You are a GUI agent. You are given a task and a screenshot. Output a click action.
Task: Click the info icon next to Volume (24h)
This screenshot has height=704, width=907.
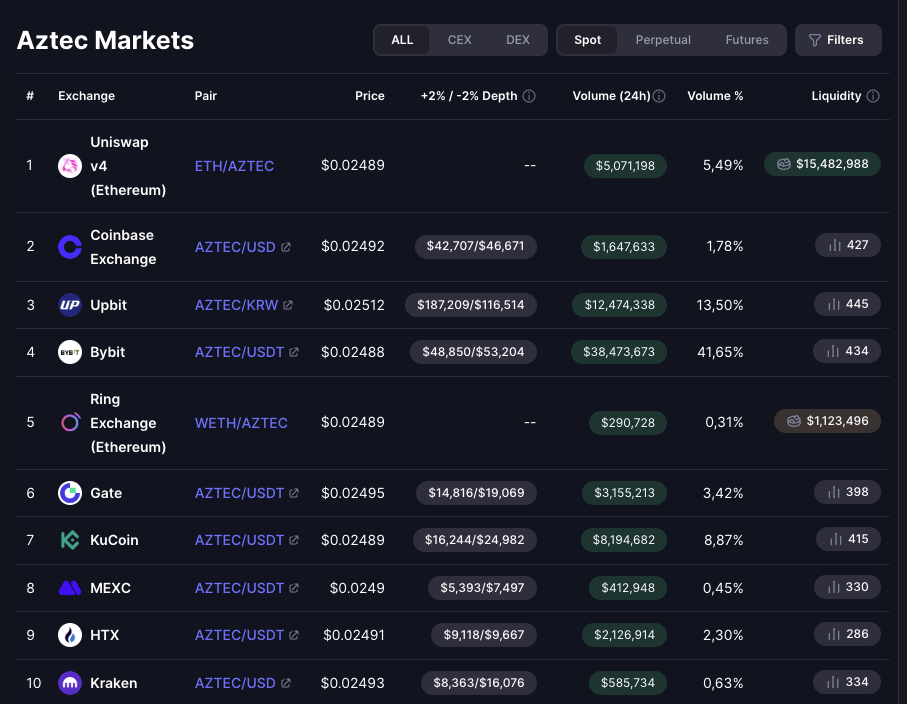coord(659,96)
